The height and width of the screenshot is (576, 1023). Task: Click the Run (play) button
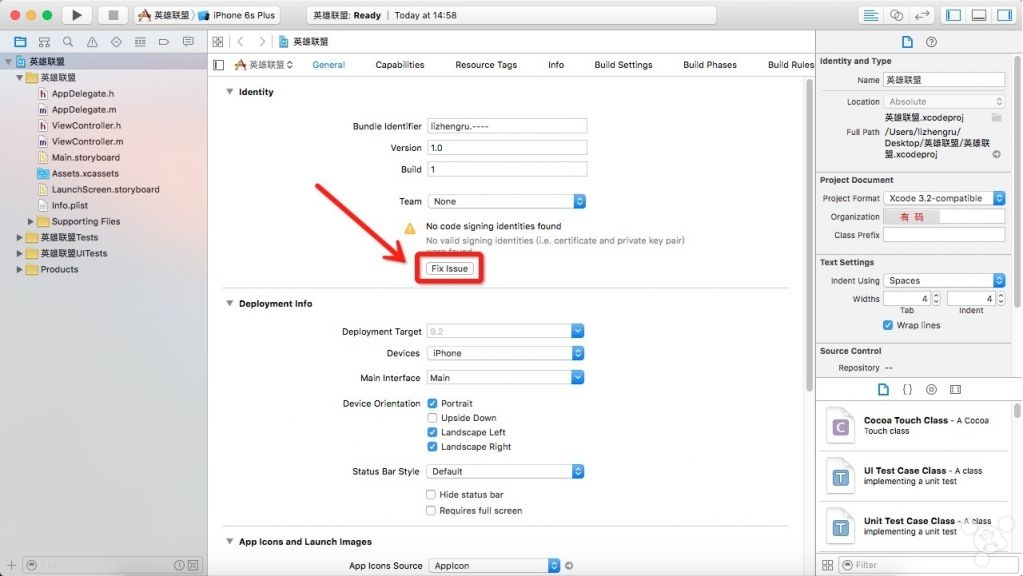(76, 15)
